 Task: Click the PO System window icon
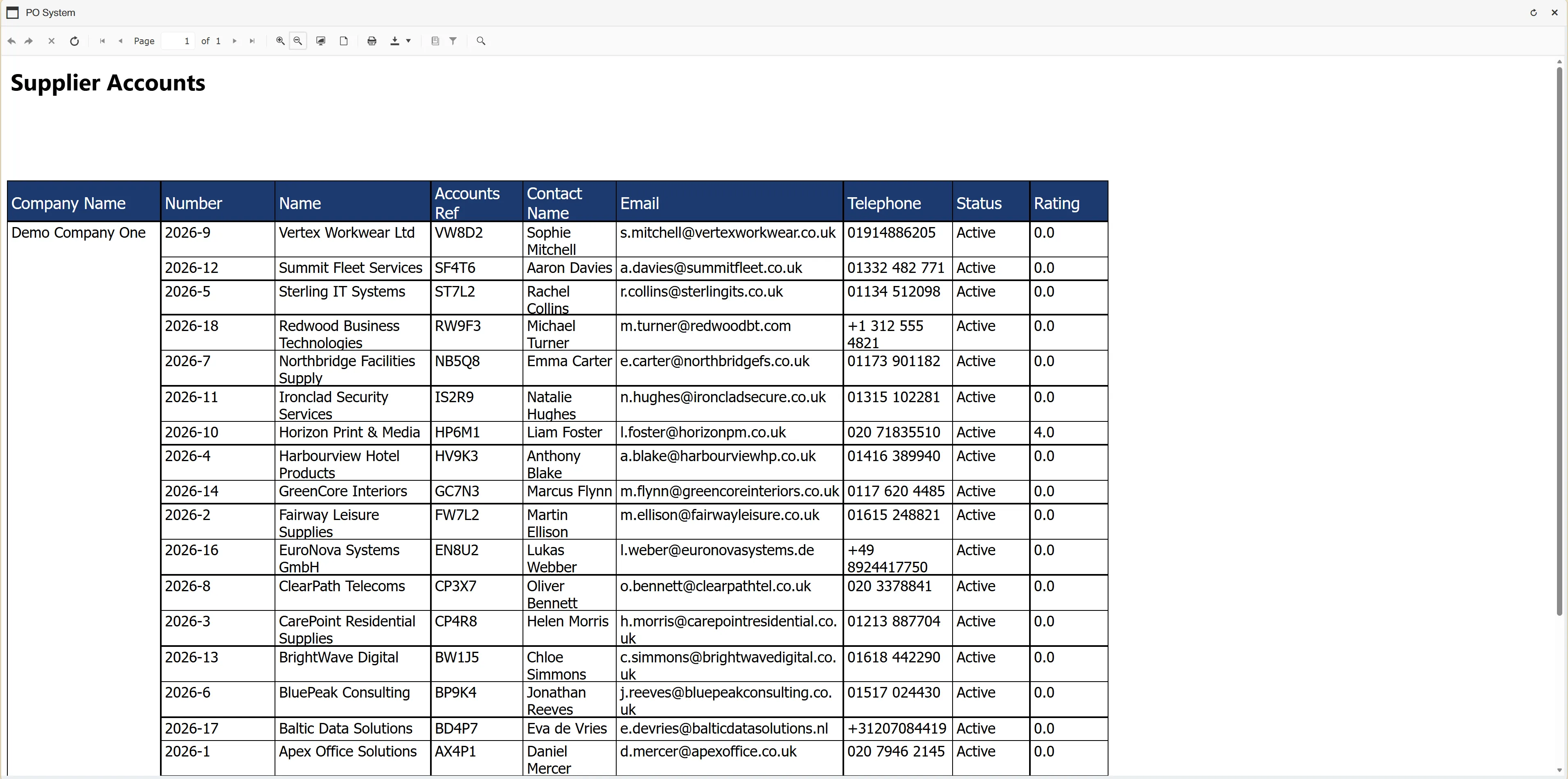[12, 13]
